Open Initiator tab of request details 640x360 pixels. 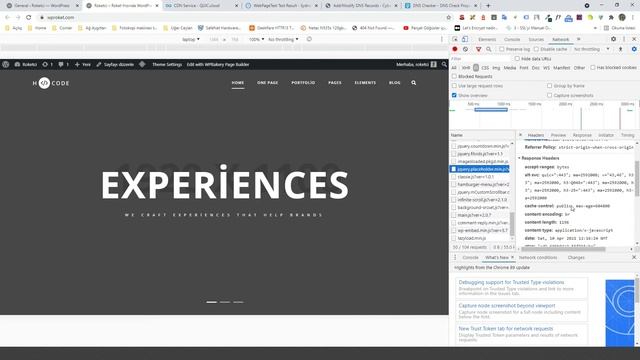(x=606, y=135)
